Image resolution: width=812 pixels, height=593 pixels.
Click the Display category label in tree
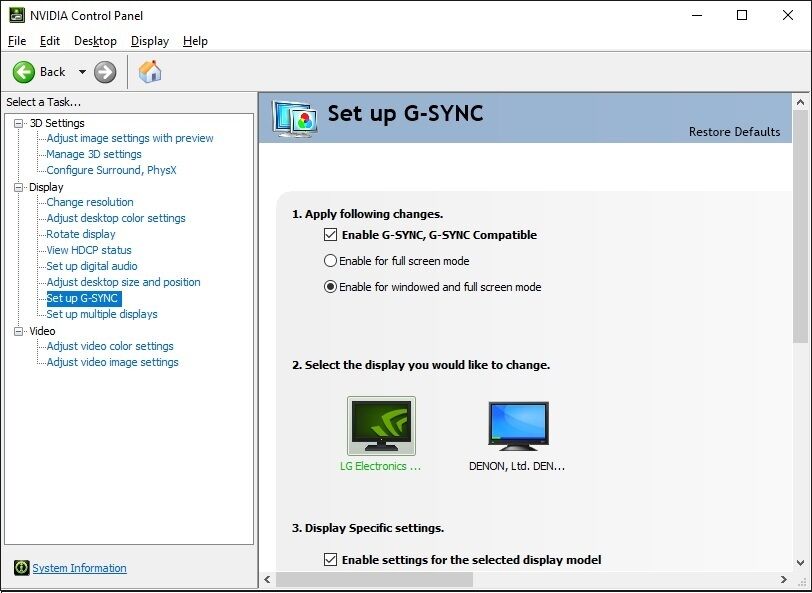(x=46, y=187)
